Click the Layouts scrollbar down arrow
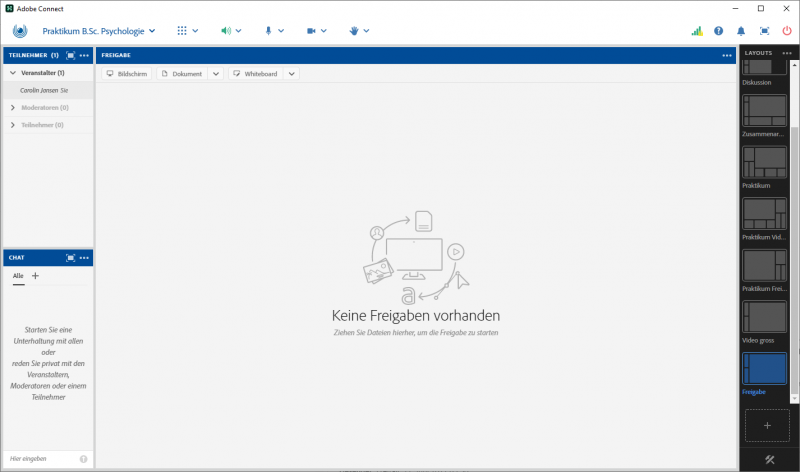 click(794, 399)
